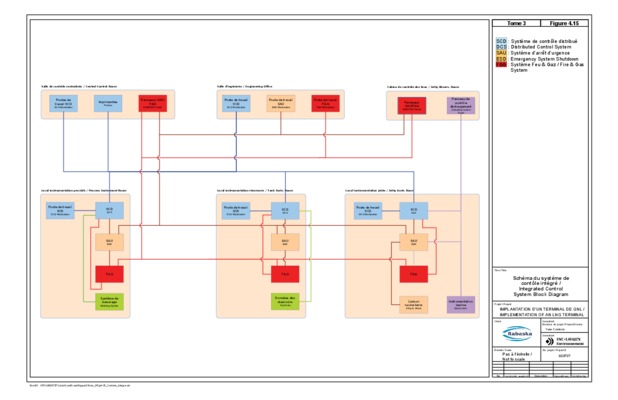
Task: Click the 'Figure 4.15' header cell
Action: coord(564,23)
